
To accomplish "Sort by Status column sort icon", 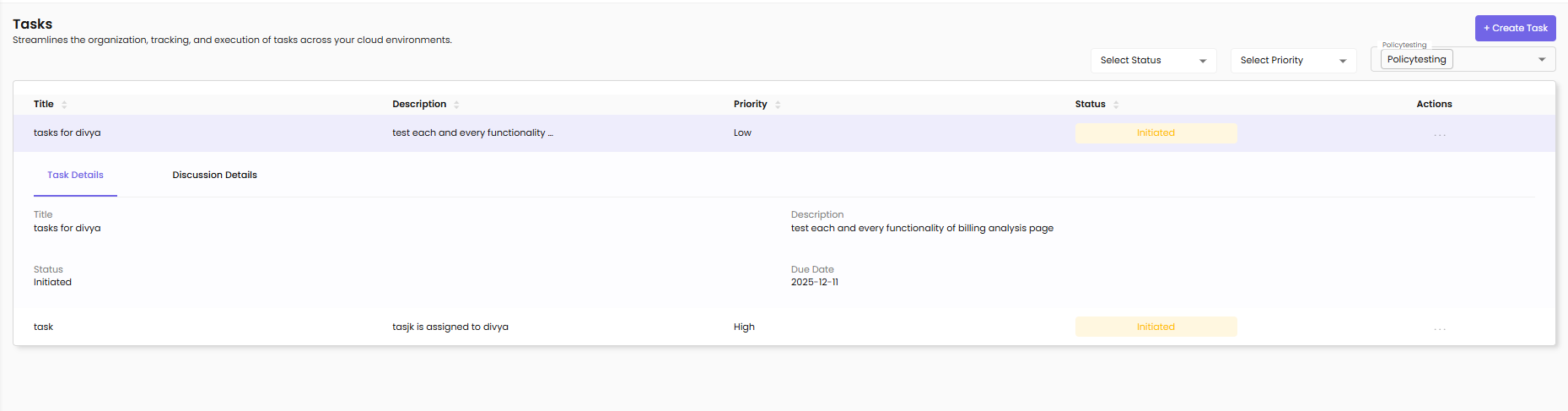I will coord(1116,105).
